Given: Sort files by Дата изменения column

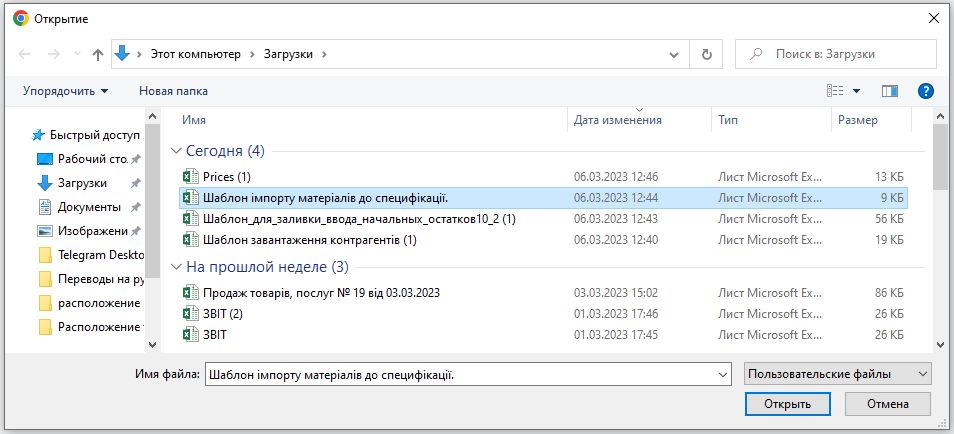Looking at the screenshot, I should coord(618,120).
